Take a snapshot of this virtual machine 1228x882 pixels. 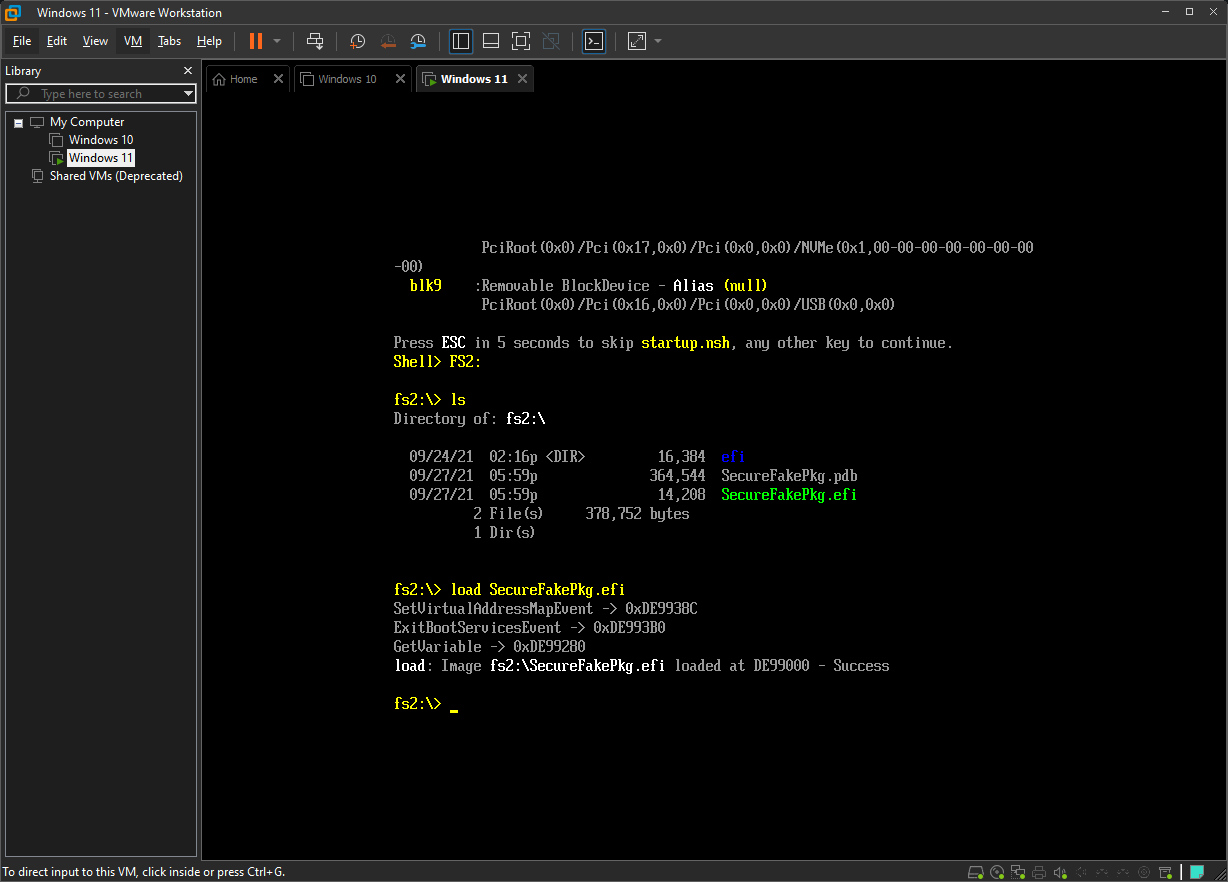coord(357,41)
